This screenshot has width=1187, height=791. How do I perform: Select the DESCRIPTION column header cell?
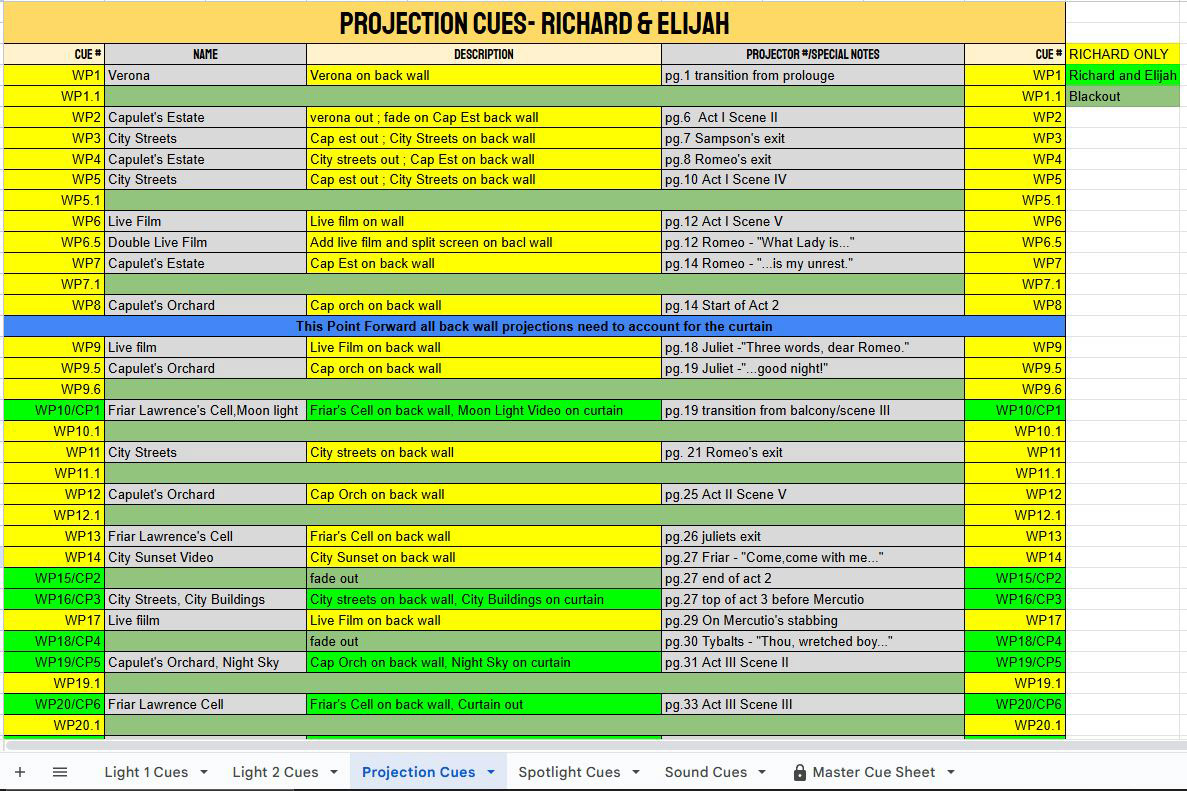(484, 54)
